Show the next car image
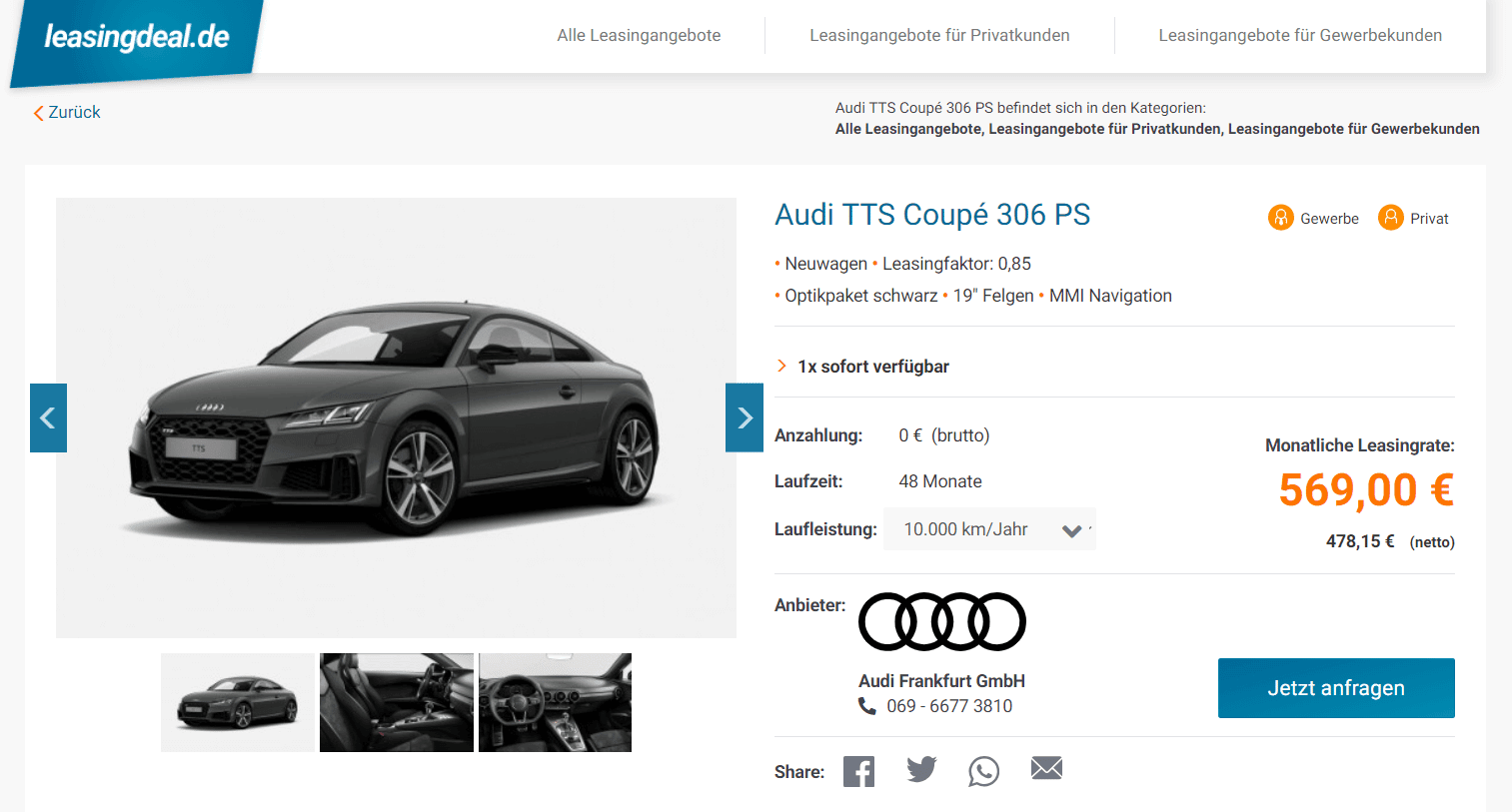 (x=745, y=417)
